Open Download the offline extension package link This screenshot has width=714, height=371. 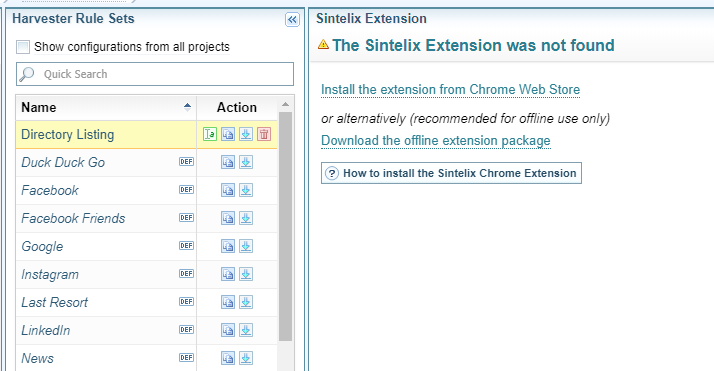(x=436, y=141)
